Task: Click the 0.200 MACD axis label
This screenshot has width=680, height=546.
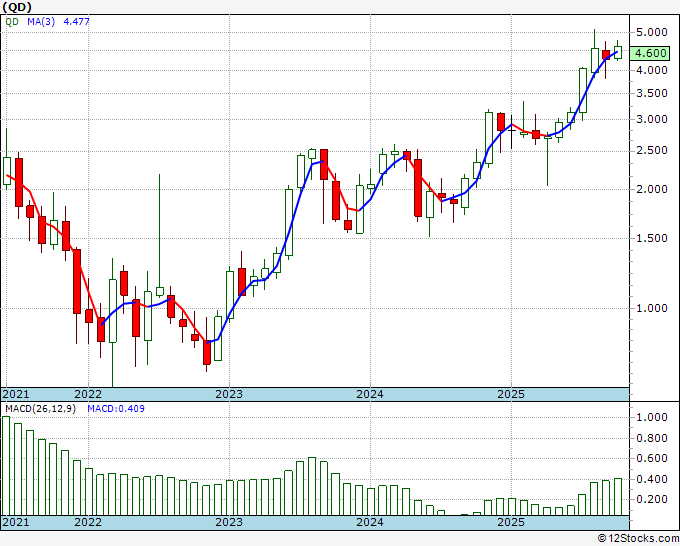Action: point(651,499)
